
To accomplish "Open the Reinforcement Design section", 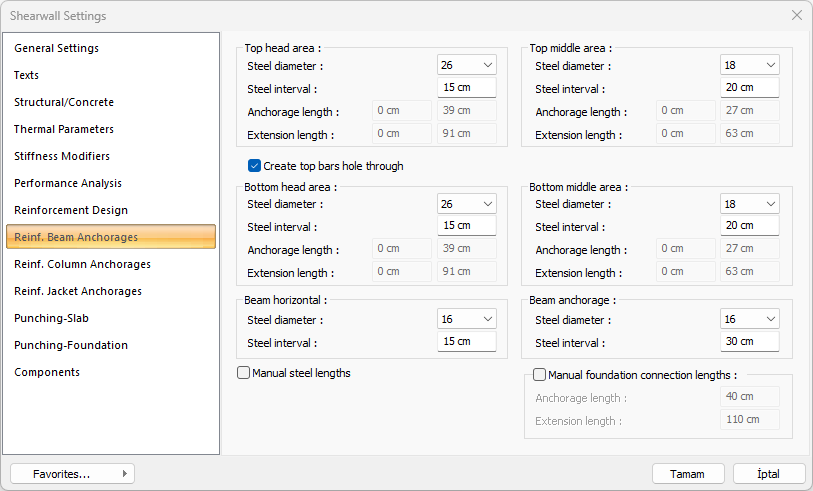I will click(70, 210).
